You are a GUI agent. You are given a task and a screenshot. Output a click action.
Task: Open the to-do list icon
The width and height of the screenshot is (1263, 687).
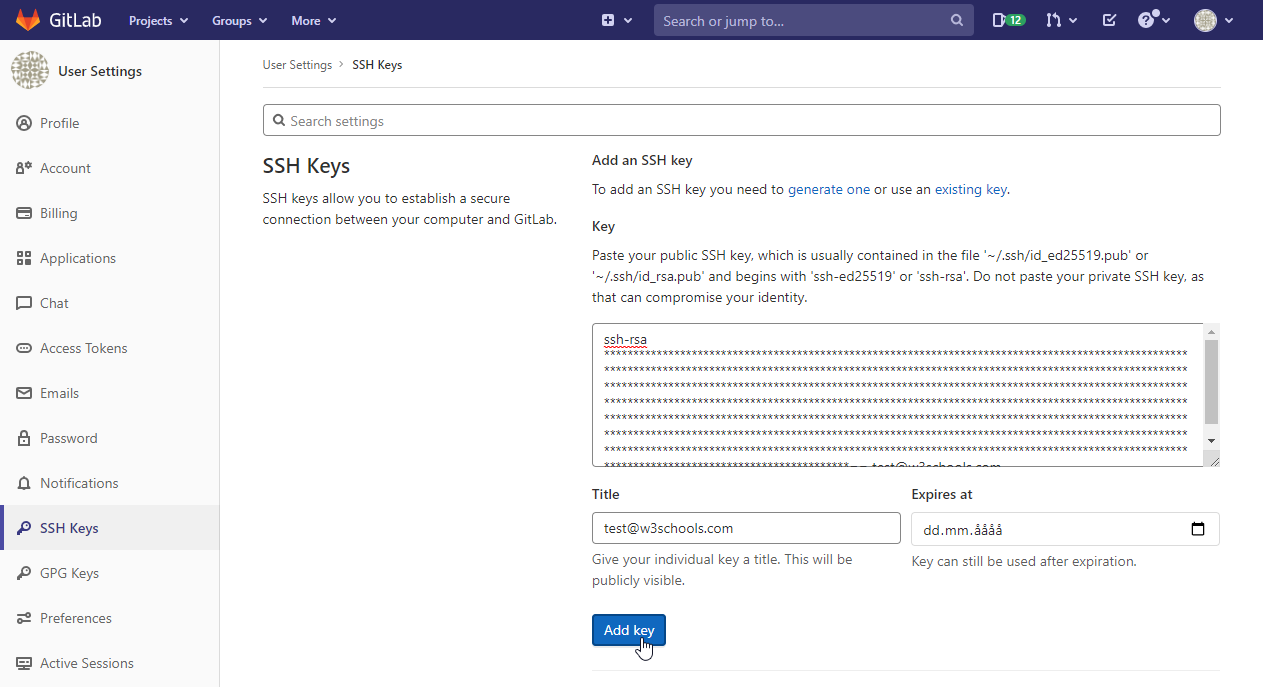[1108, 19]
